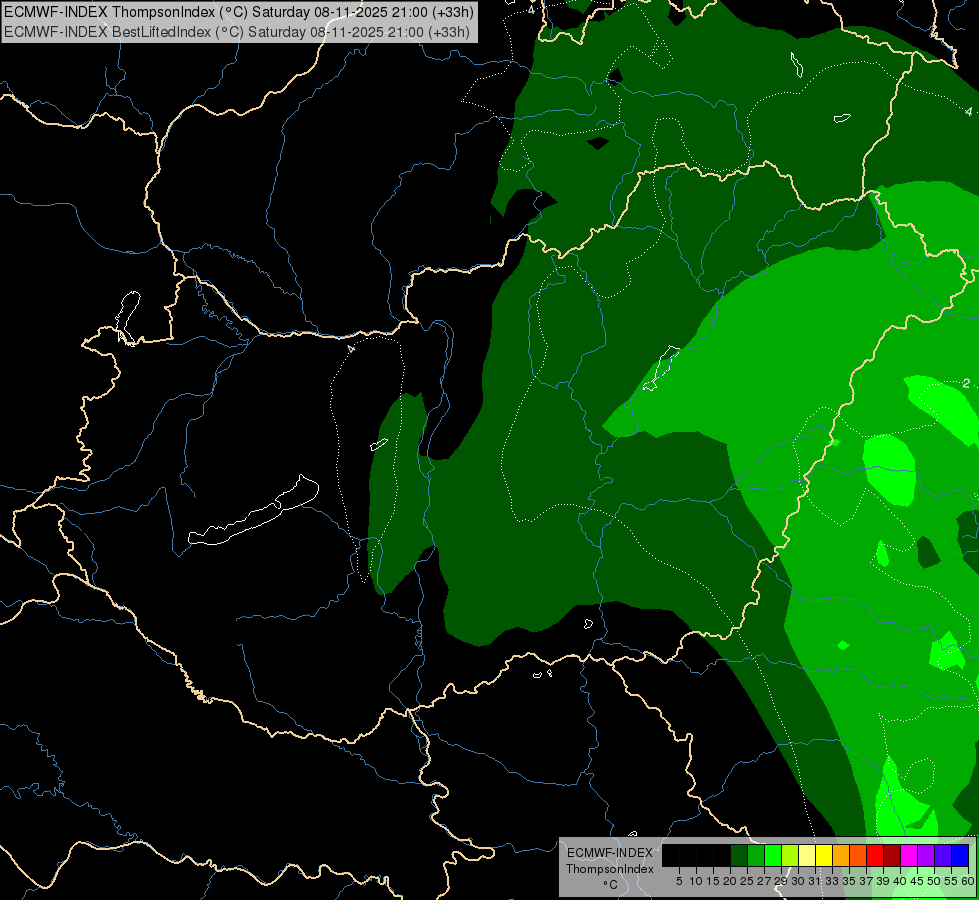
Task: Click the '27' tick label on the legend scale
Action: (764, 881)
